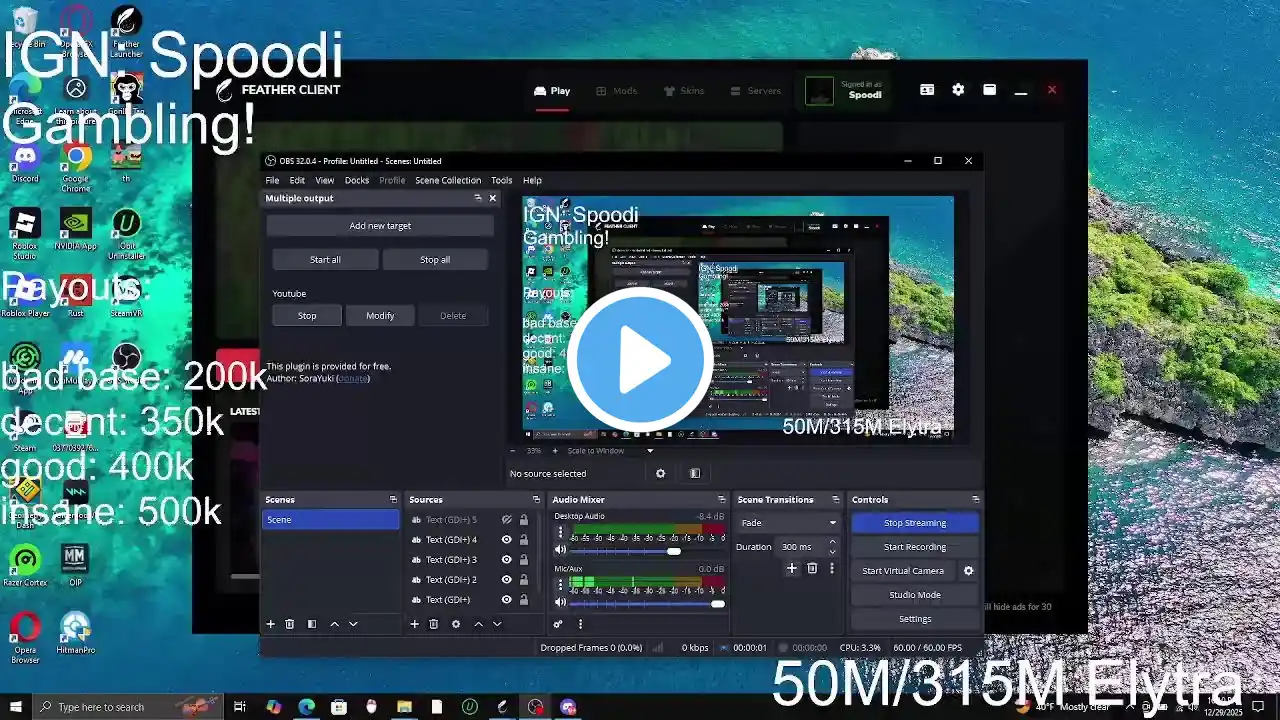
Task: Open scene filters icon in Scenes panel
Action: (312, 624)
